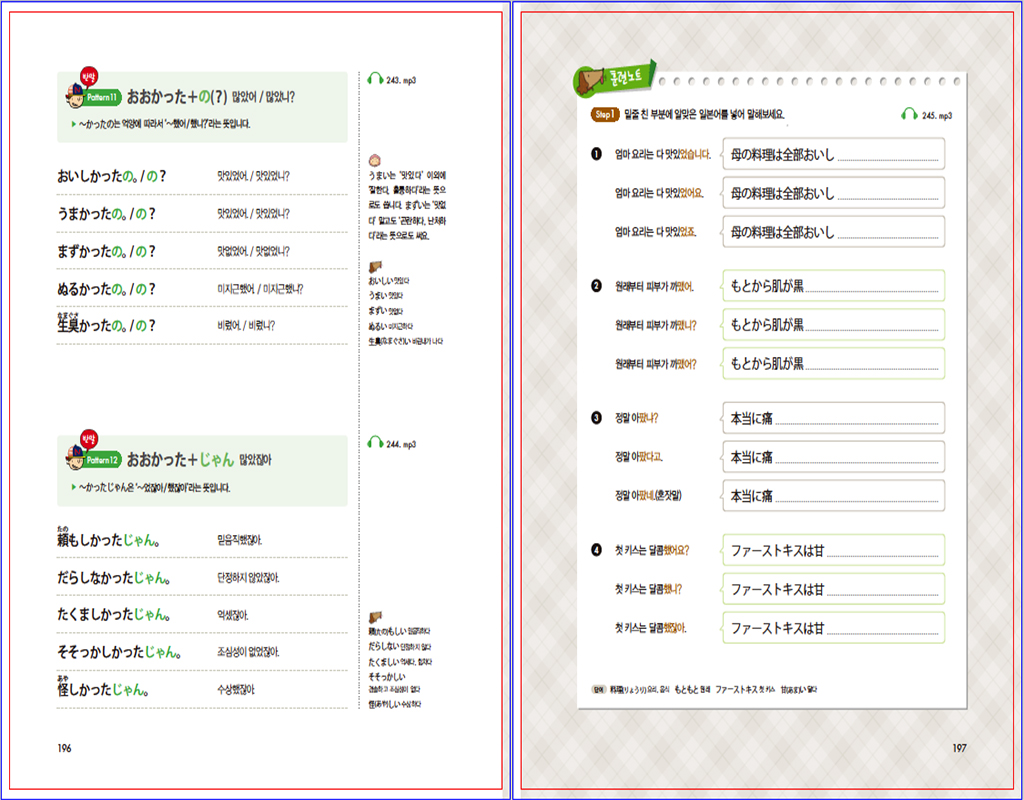Click the green 훈련노트 header banner

tap(614, 80)
